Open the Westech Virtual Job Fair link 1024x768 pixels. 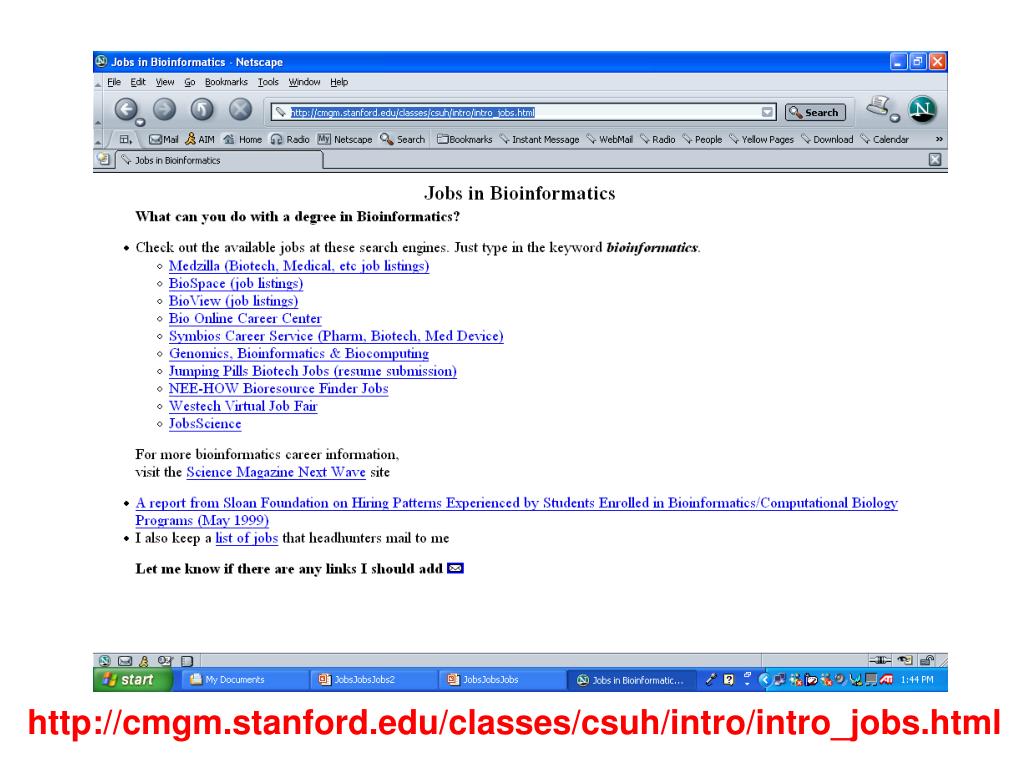(x=243, y=406)
